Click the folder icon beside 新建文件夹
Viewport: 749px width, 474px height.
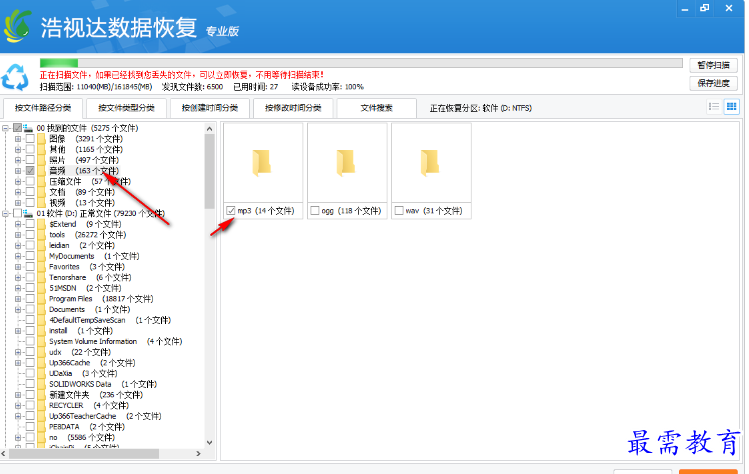(42, 395)
